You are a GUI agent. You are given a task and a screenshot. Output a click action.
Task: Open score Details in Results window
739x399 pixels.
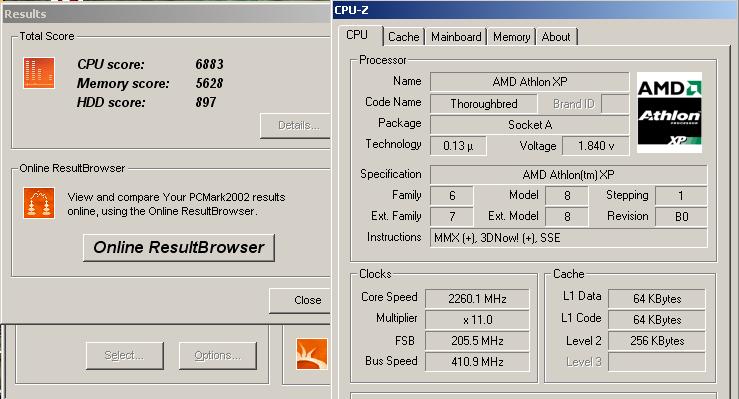[296, 125]
